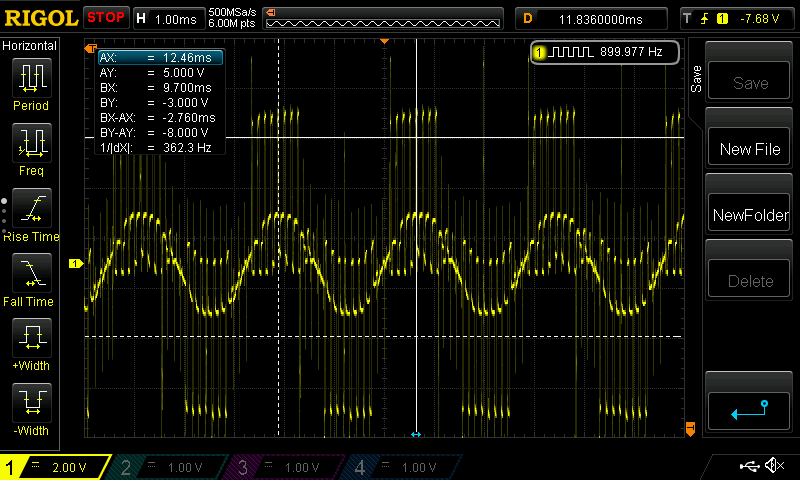Open the Save menu side tab
800x480 pixels.
696,79
